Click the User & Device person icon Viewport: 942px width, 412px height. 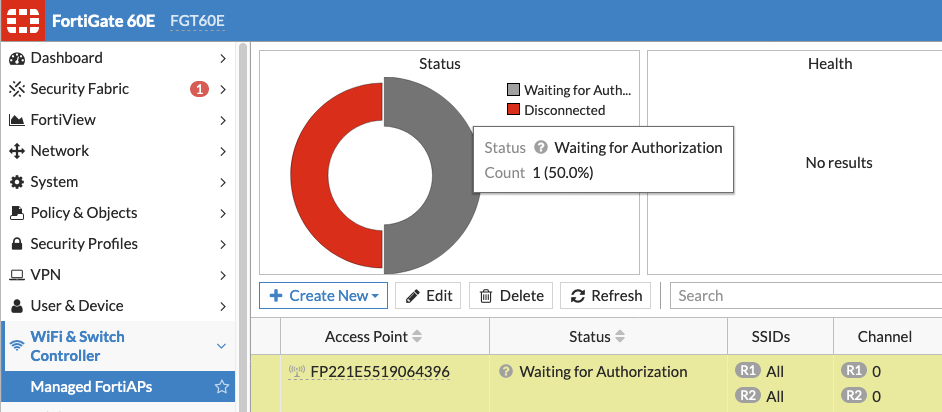[x=17, y=306]
